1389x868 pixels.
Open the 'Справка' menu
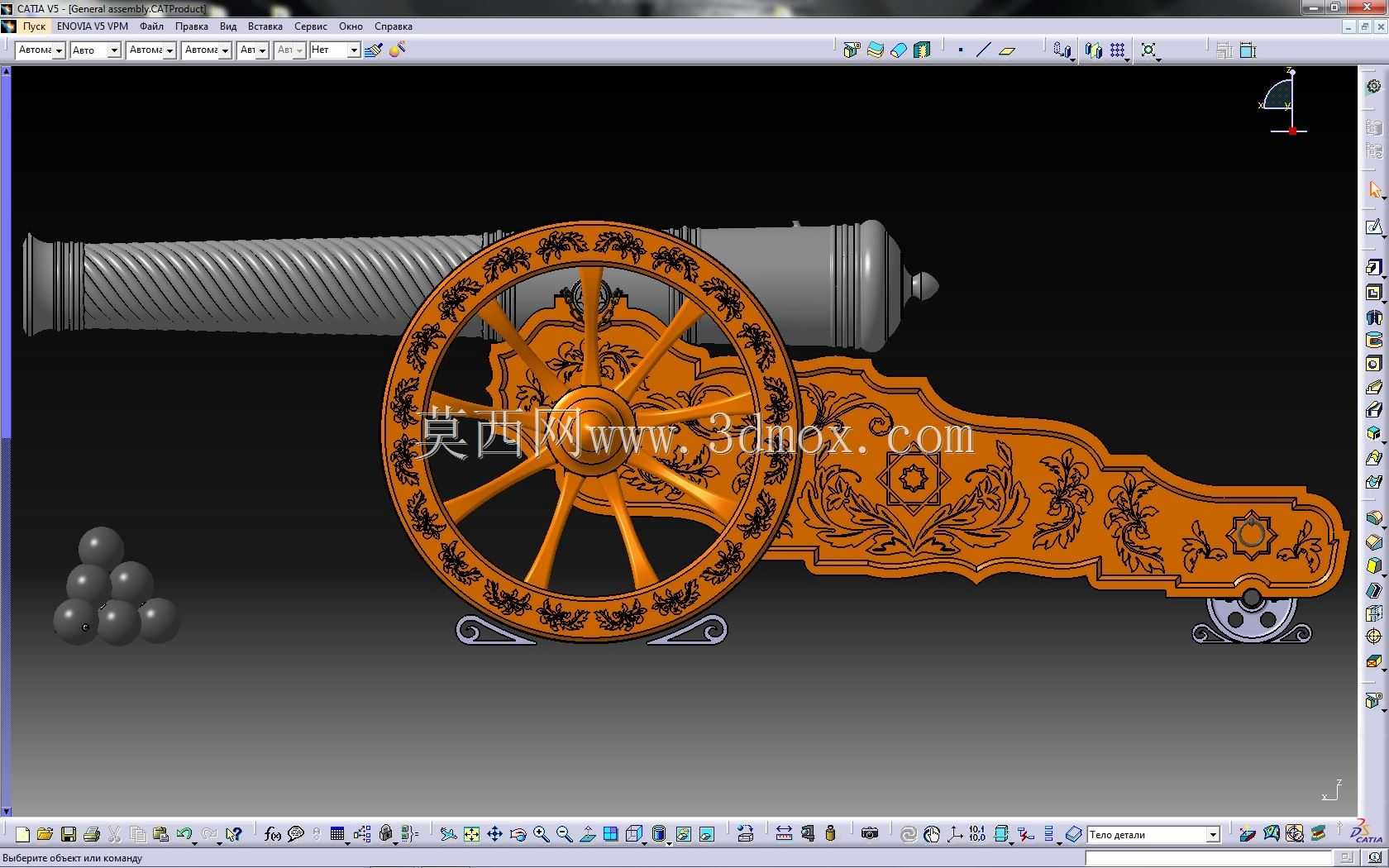[x=393, y=26]
